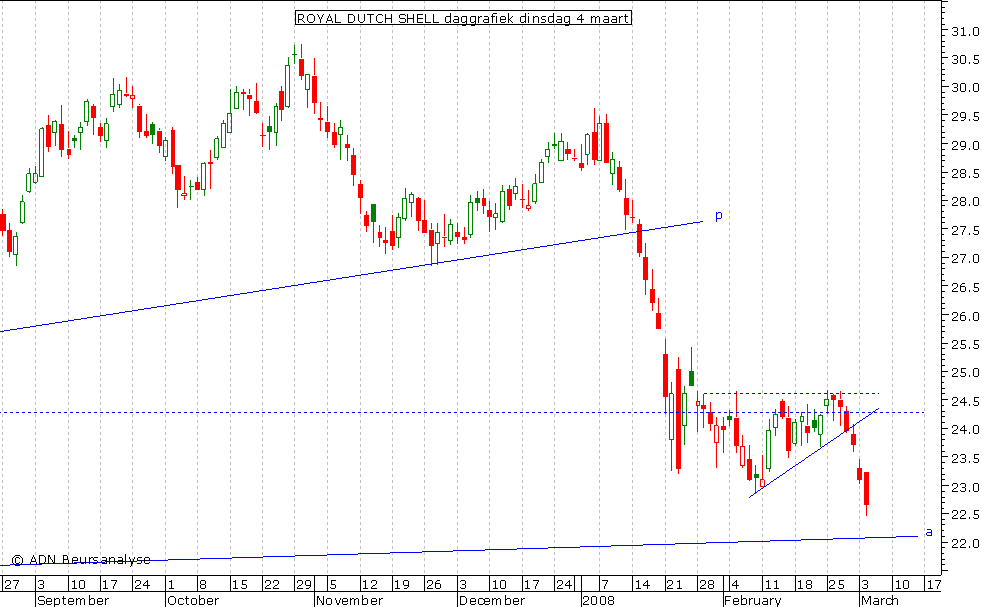Pick the date label '28' on the time axis
Viewport: 982px width, 607px height.
706,584
